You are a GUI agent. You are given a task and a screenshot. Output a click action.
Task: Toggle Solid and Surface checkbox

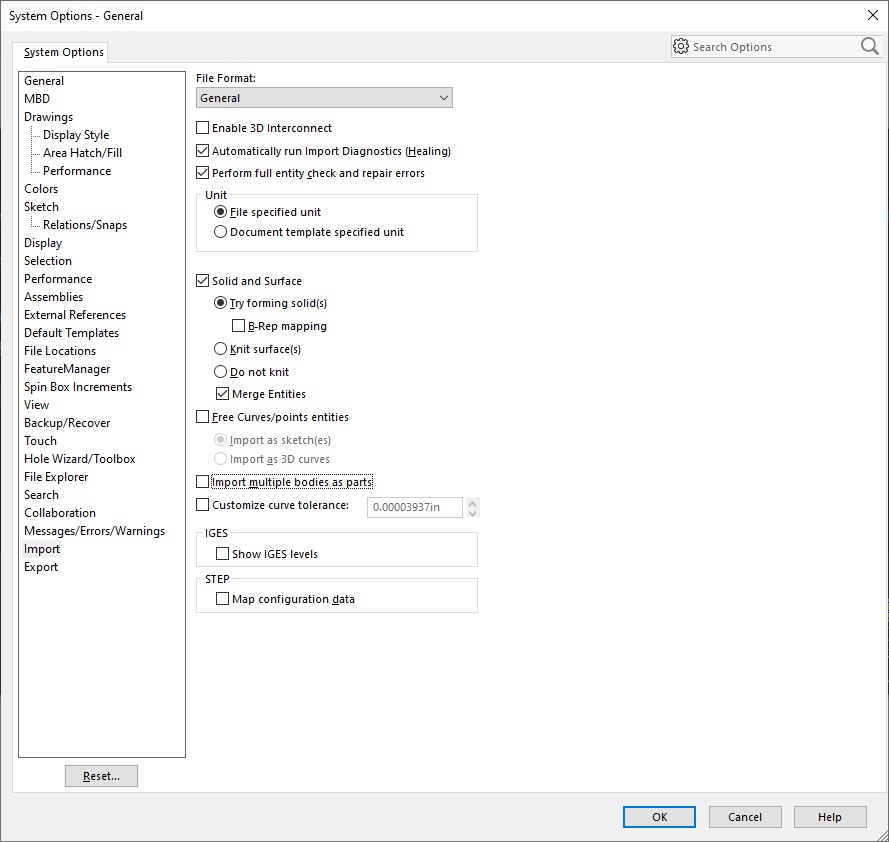(202, 280)
